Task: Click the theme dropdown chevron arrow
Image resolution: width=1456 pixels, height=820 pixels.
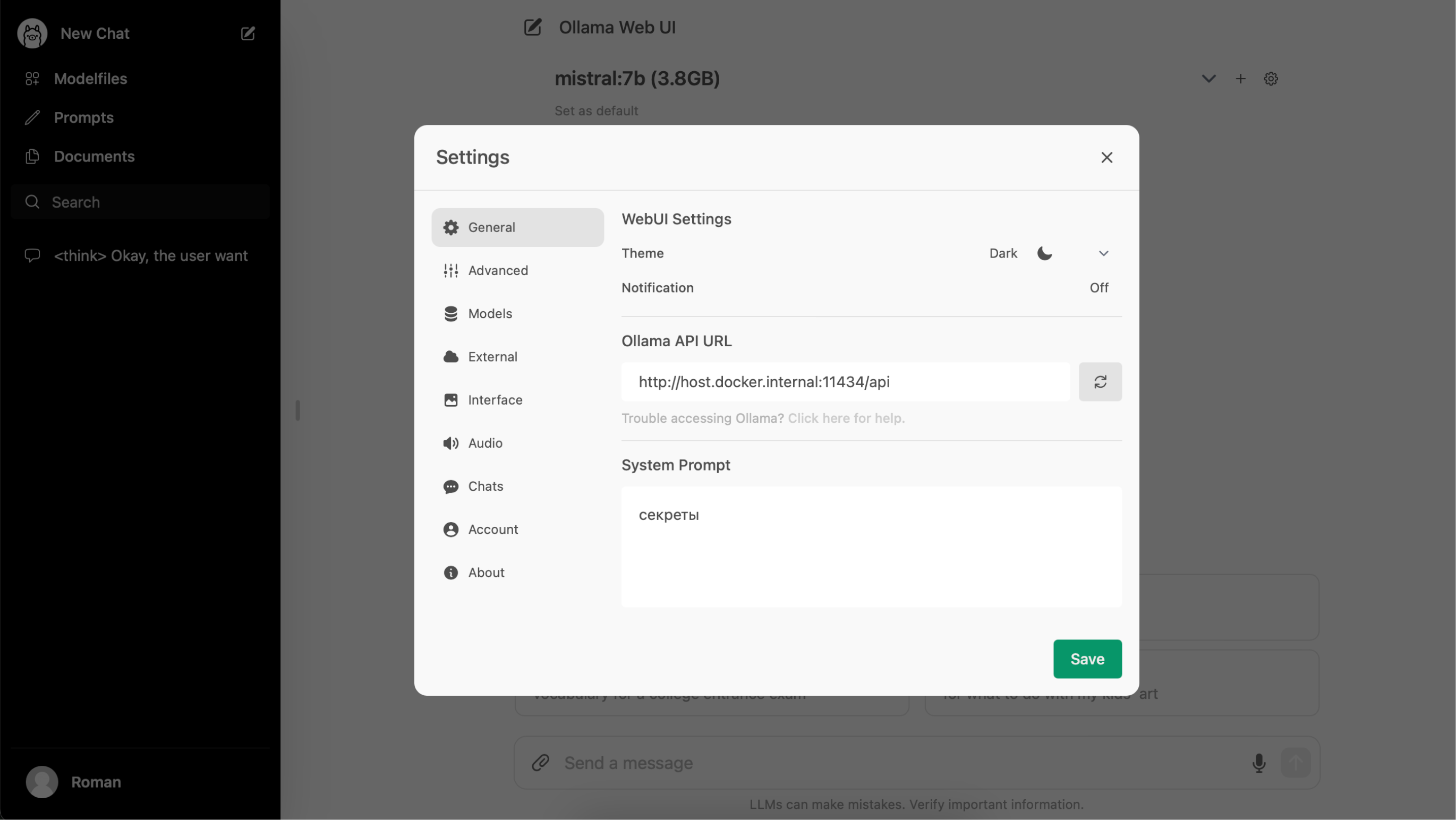Action: [x=1103, y=253]
